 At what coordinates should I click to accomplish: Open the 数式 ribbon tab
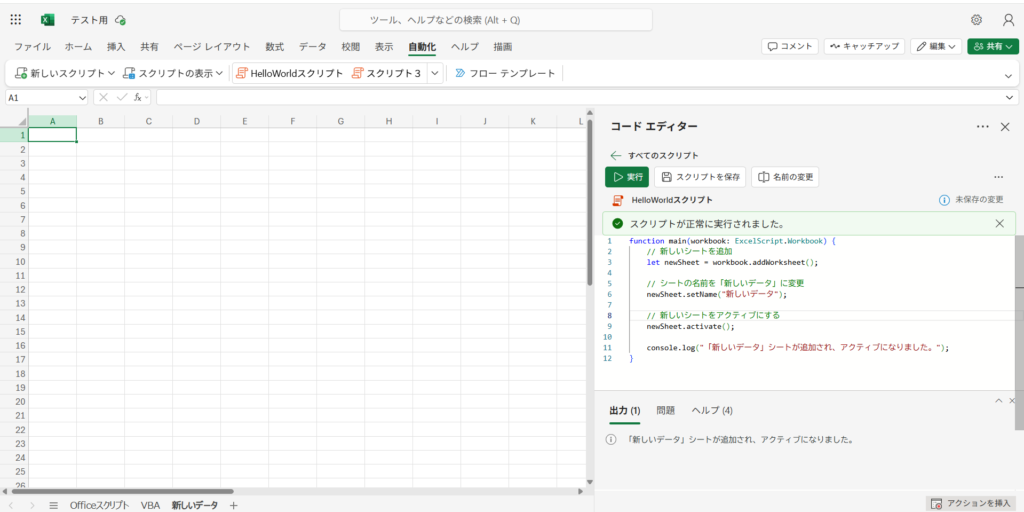(x=274, y=46)
